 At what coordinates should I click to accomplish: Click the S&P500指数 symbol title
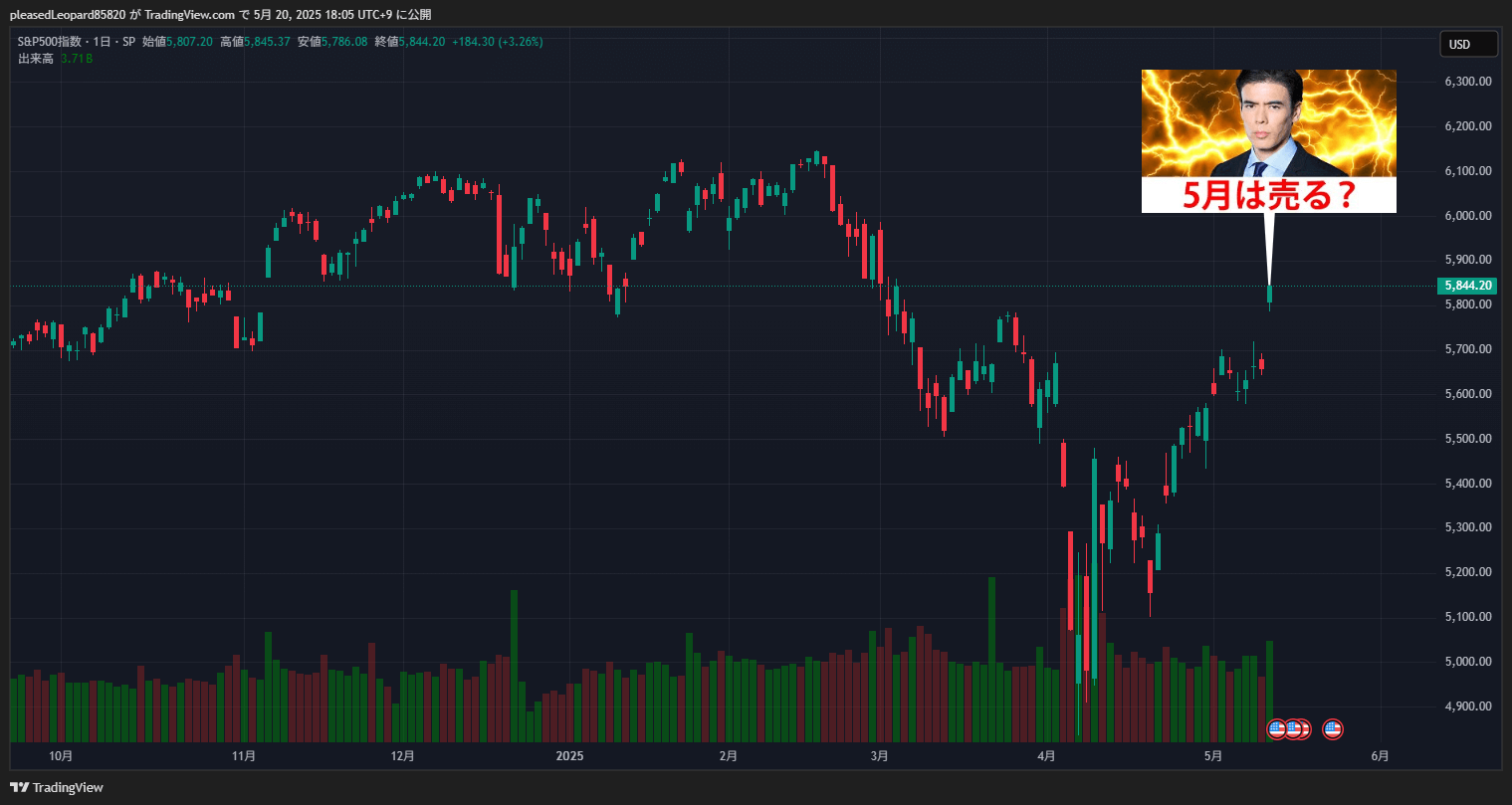(50, 42)
